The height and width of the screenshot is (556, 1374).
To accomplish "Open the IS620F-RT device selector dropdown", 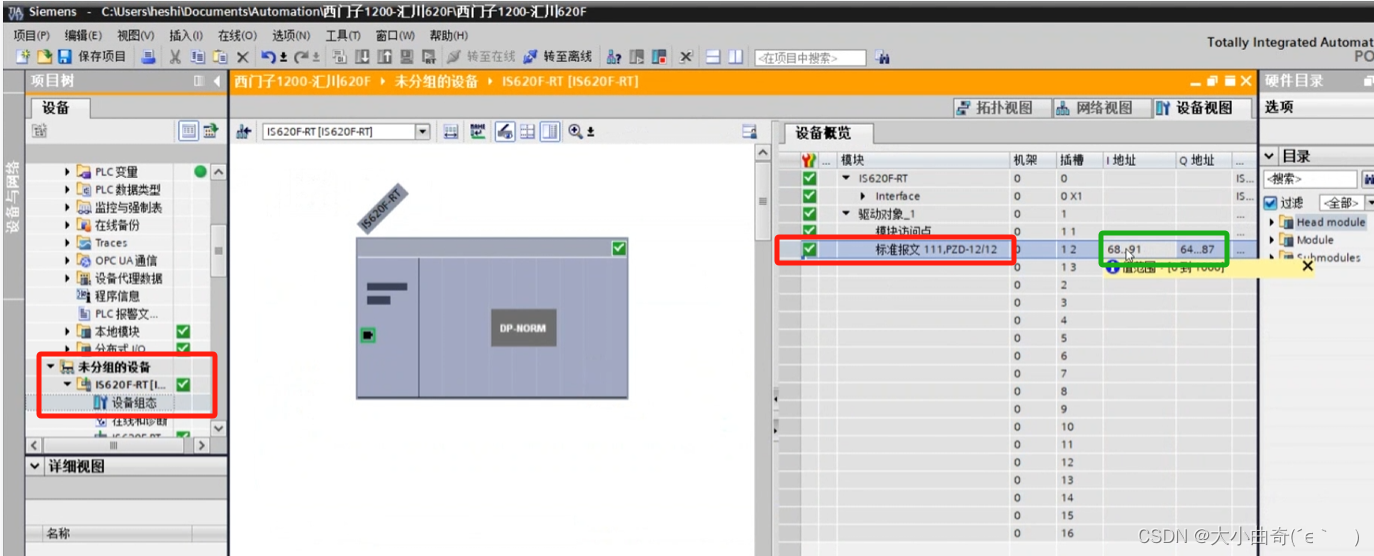I will (423, 132).
